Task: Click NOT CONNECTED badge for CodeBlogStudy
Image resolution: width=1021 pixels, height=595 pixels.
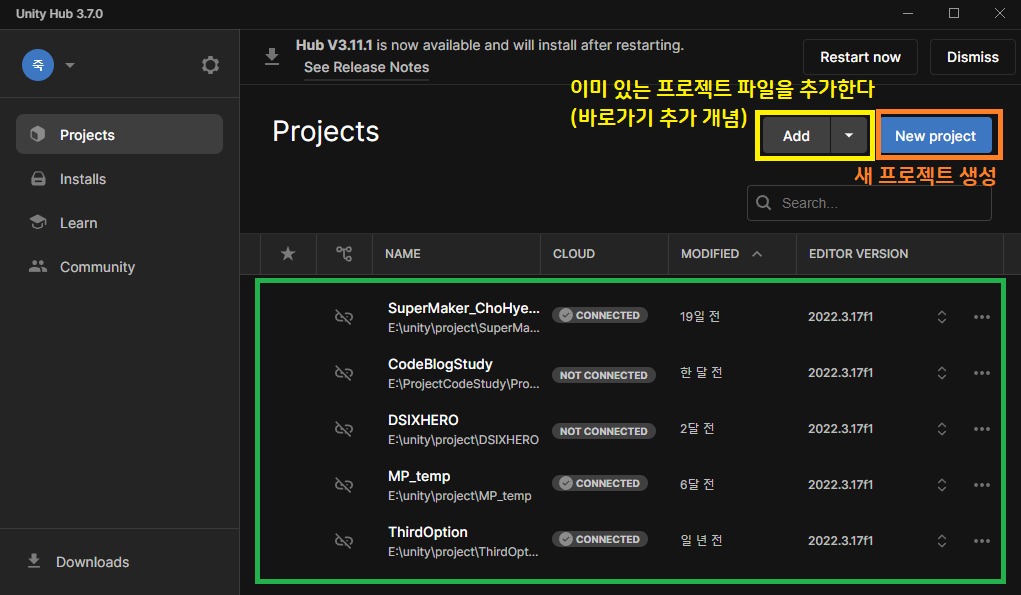Action: (604, 375)
